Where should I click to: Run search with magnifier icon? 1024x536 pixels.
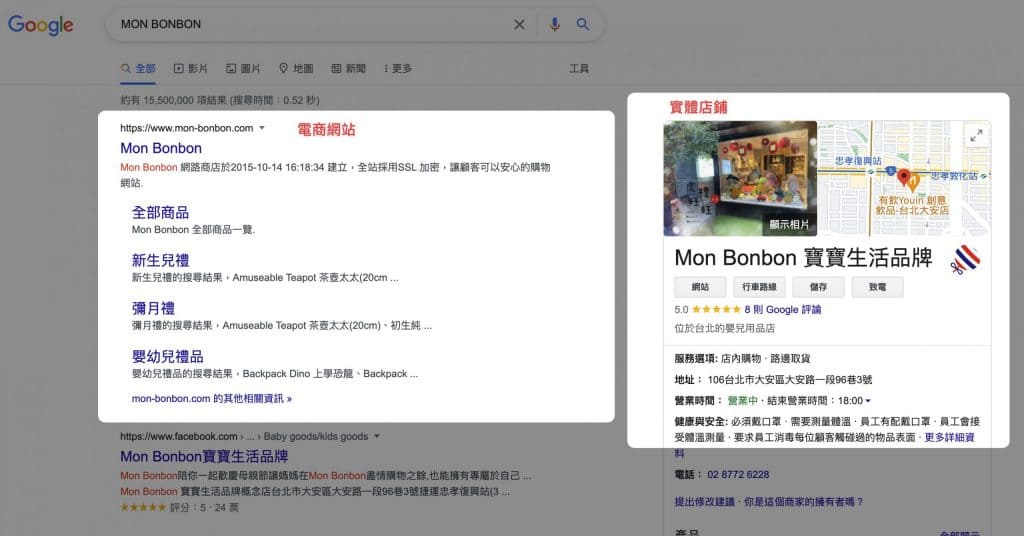coord(583,24)
